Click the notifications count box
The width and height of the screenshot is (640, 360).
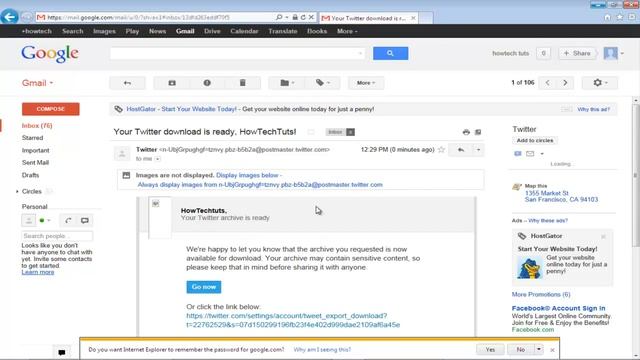(543, 53)
